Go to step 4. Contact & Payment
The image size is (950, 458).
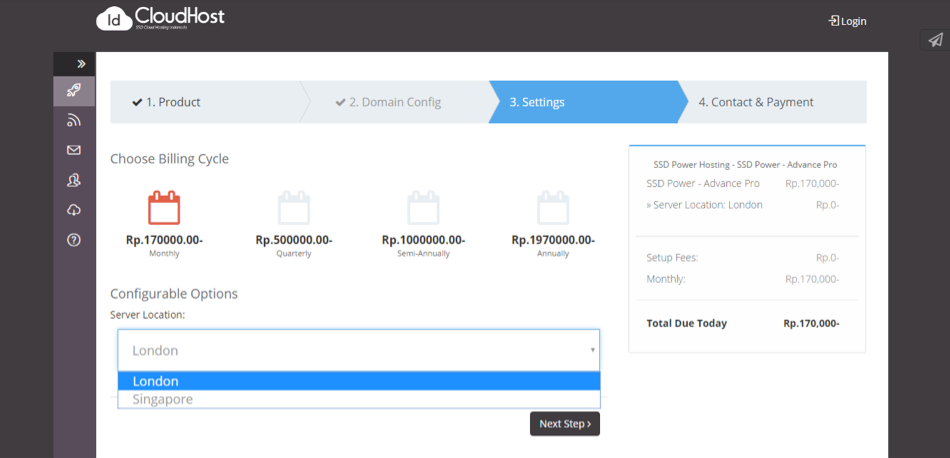point(756,102)
